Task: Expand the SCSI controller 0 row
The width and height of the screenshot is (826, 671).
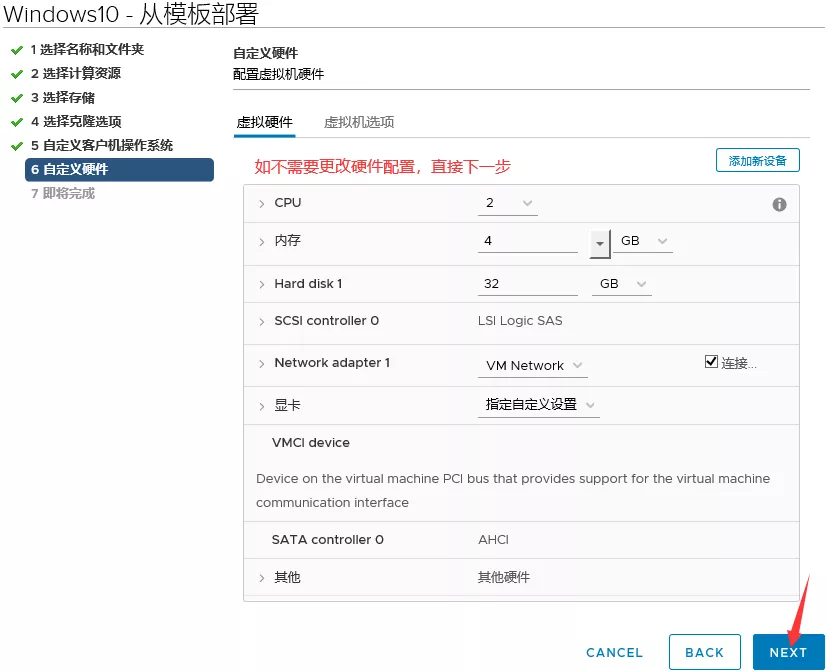Action: pos(262,322)
